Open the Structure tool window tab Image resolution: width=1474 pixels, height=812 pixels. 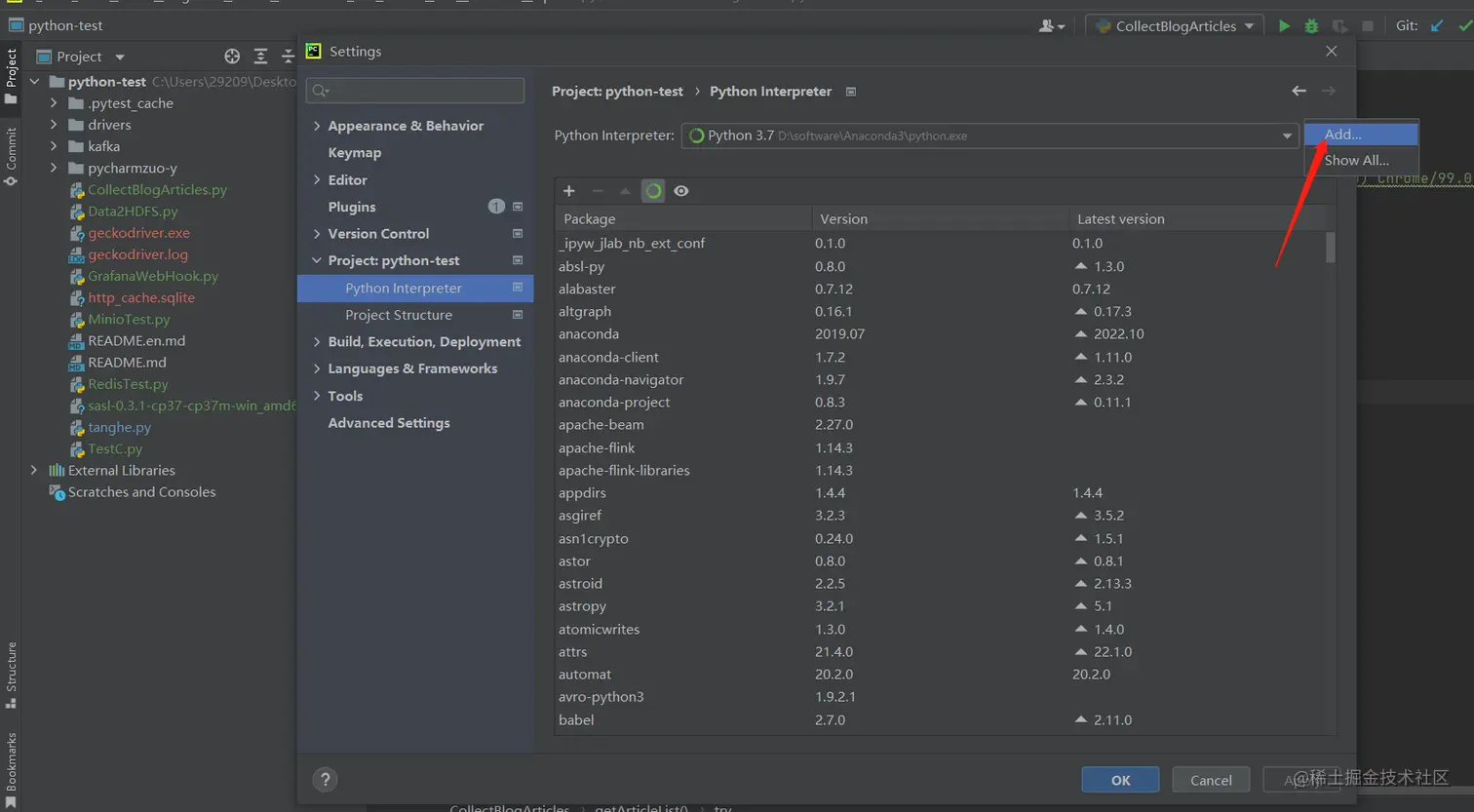11,676
